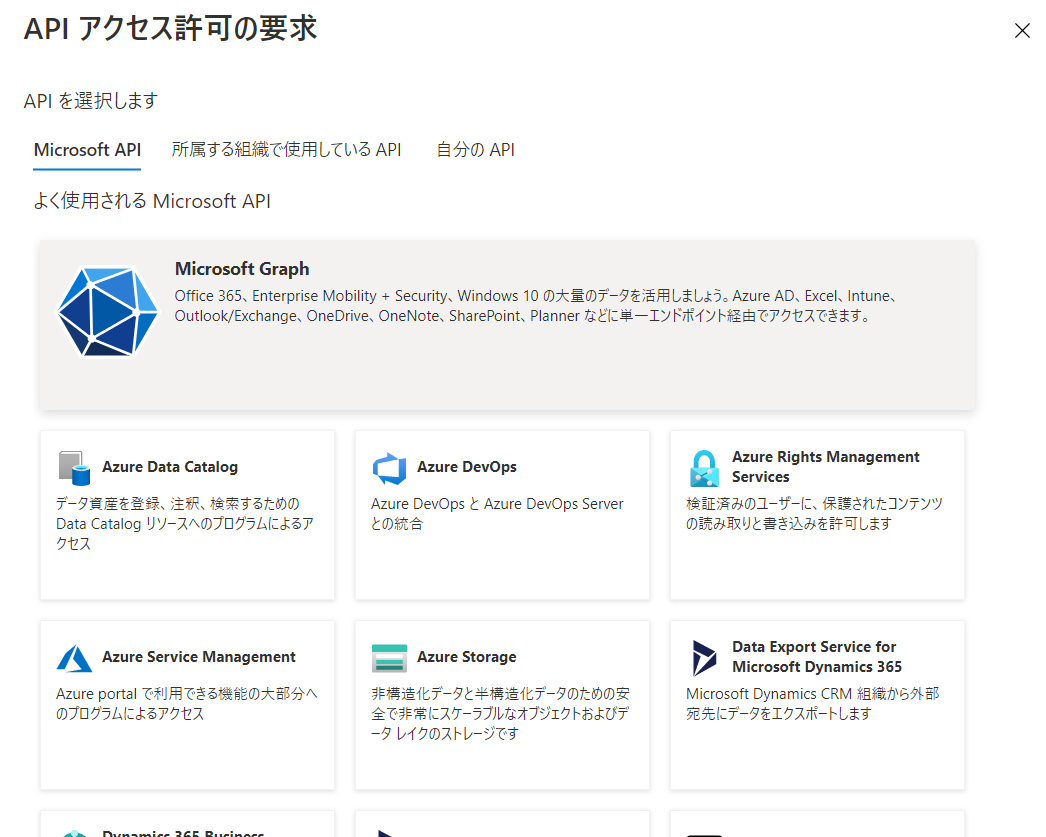Click the Microsoft Graph description text
The height and width of the screenshot is (837, 1046).
click(535, 306)
